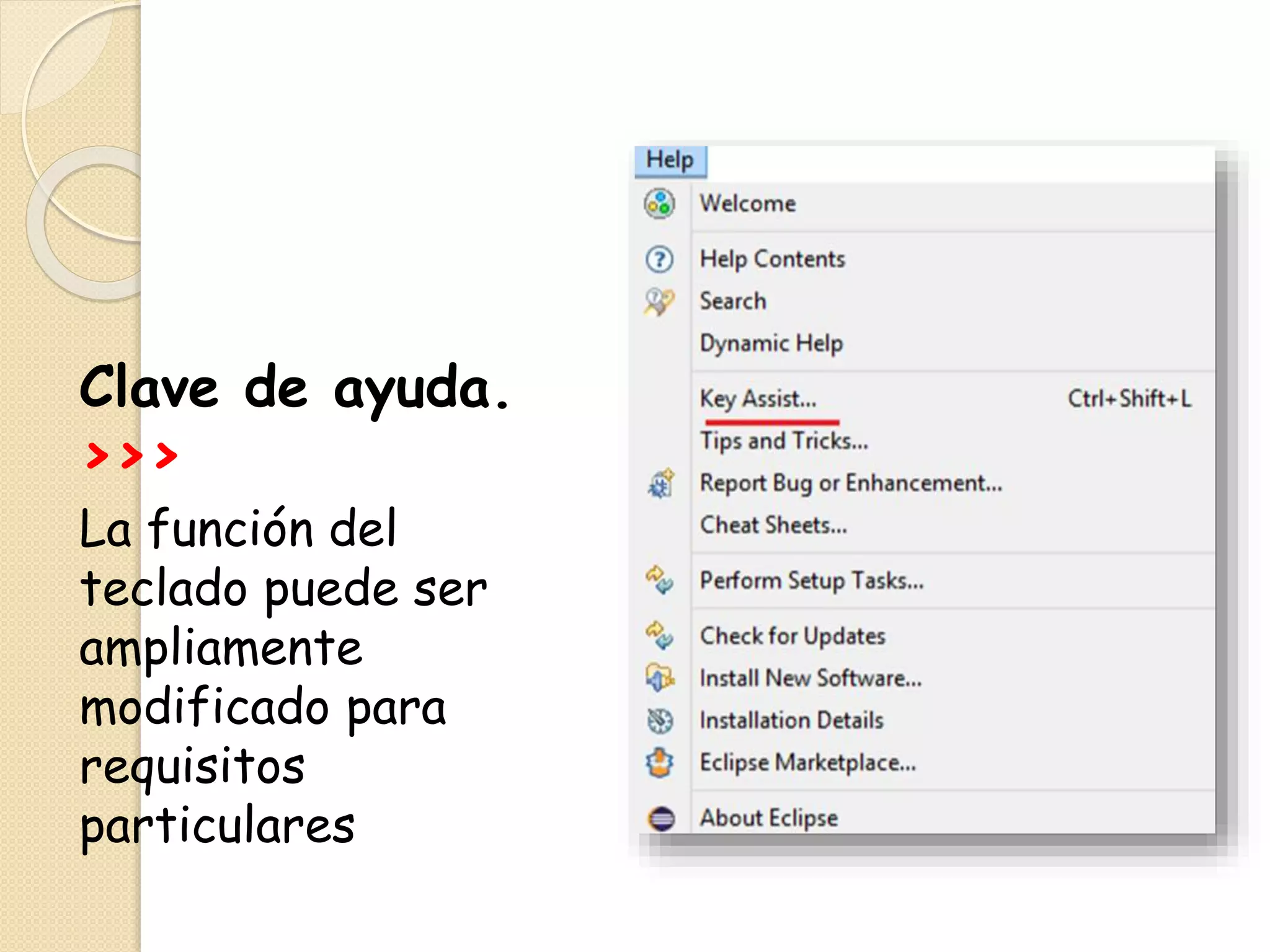
Task: Click the Installation Details icon
Action: (x=659, y=720)
